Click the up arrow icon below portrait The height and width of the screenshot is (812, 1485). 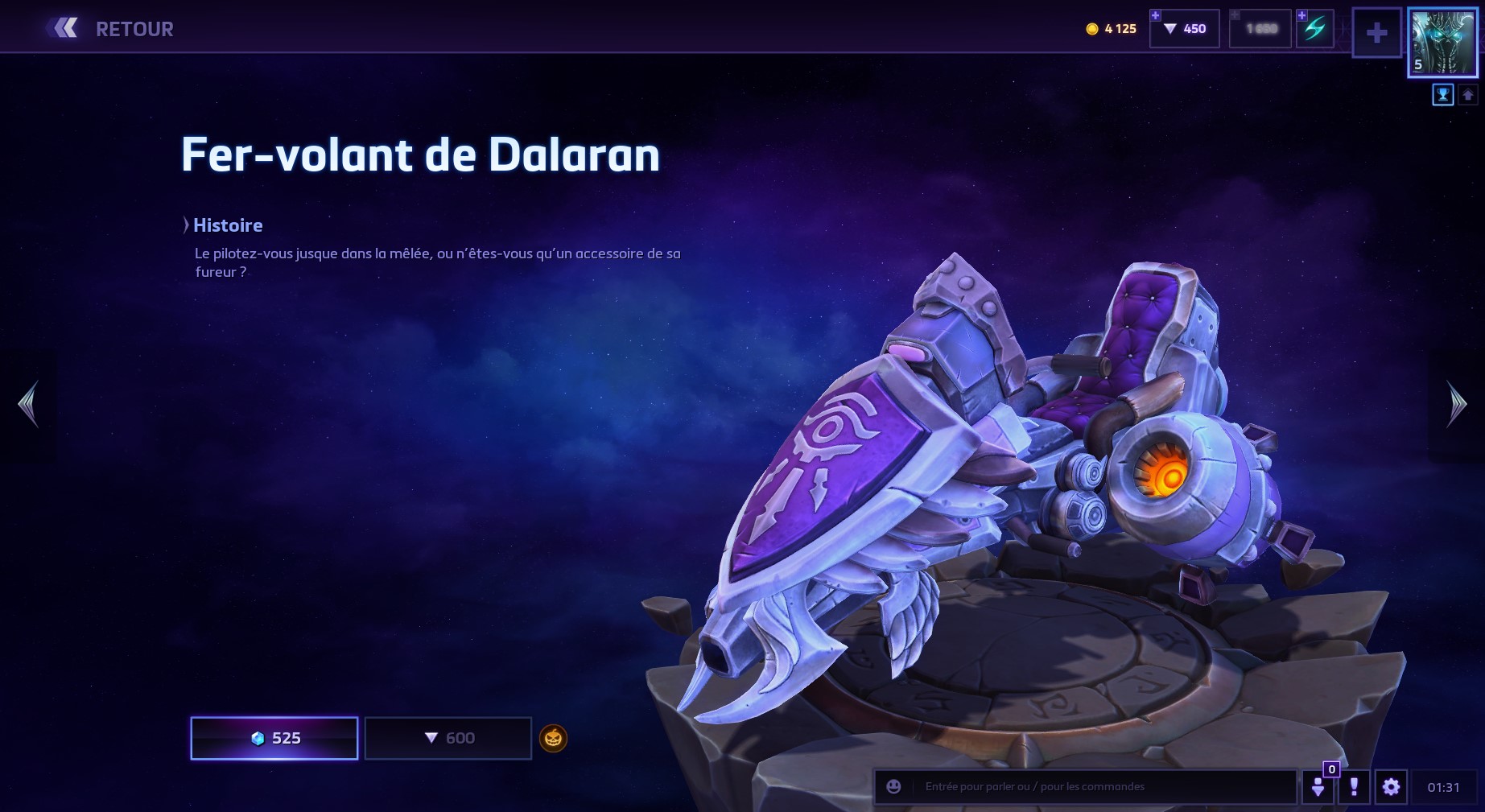[x=1467, y=95]
